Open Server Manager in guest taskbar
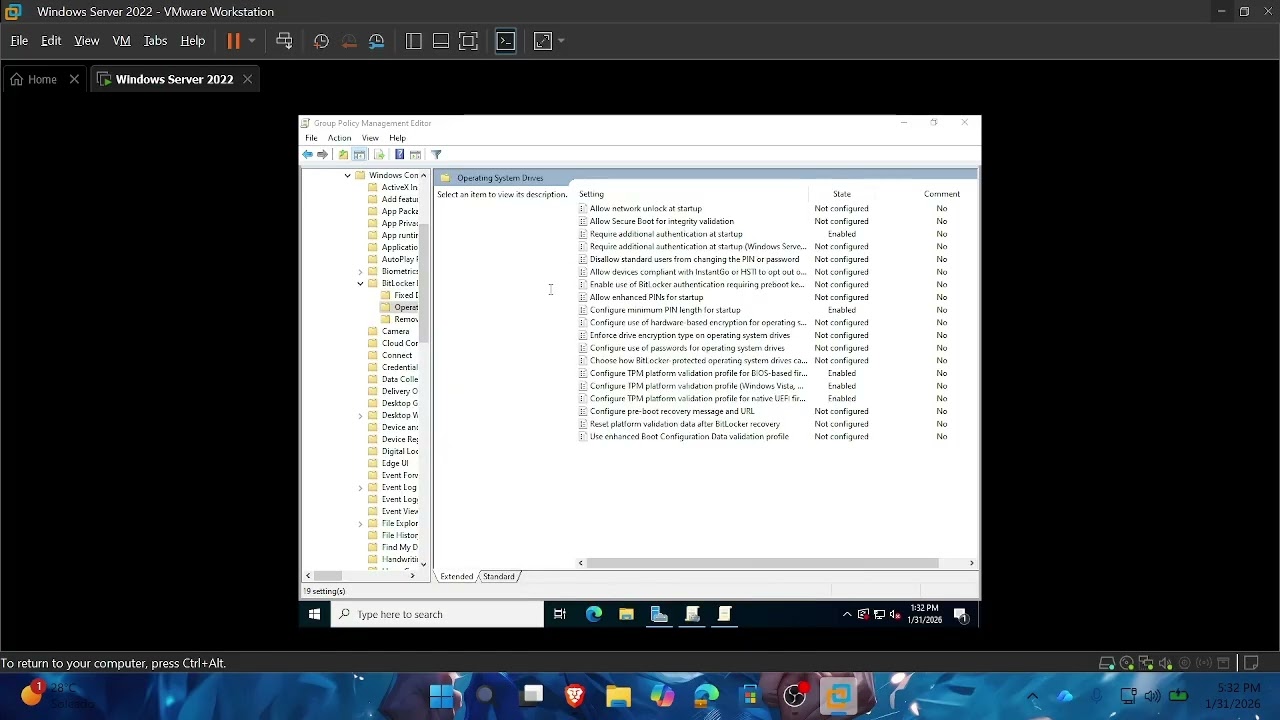Image resolution: width=1280 pixels, height=720 pixels. (x=659, y=615)
